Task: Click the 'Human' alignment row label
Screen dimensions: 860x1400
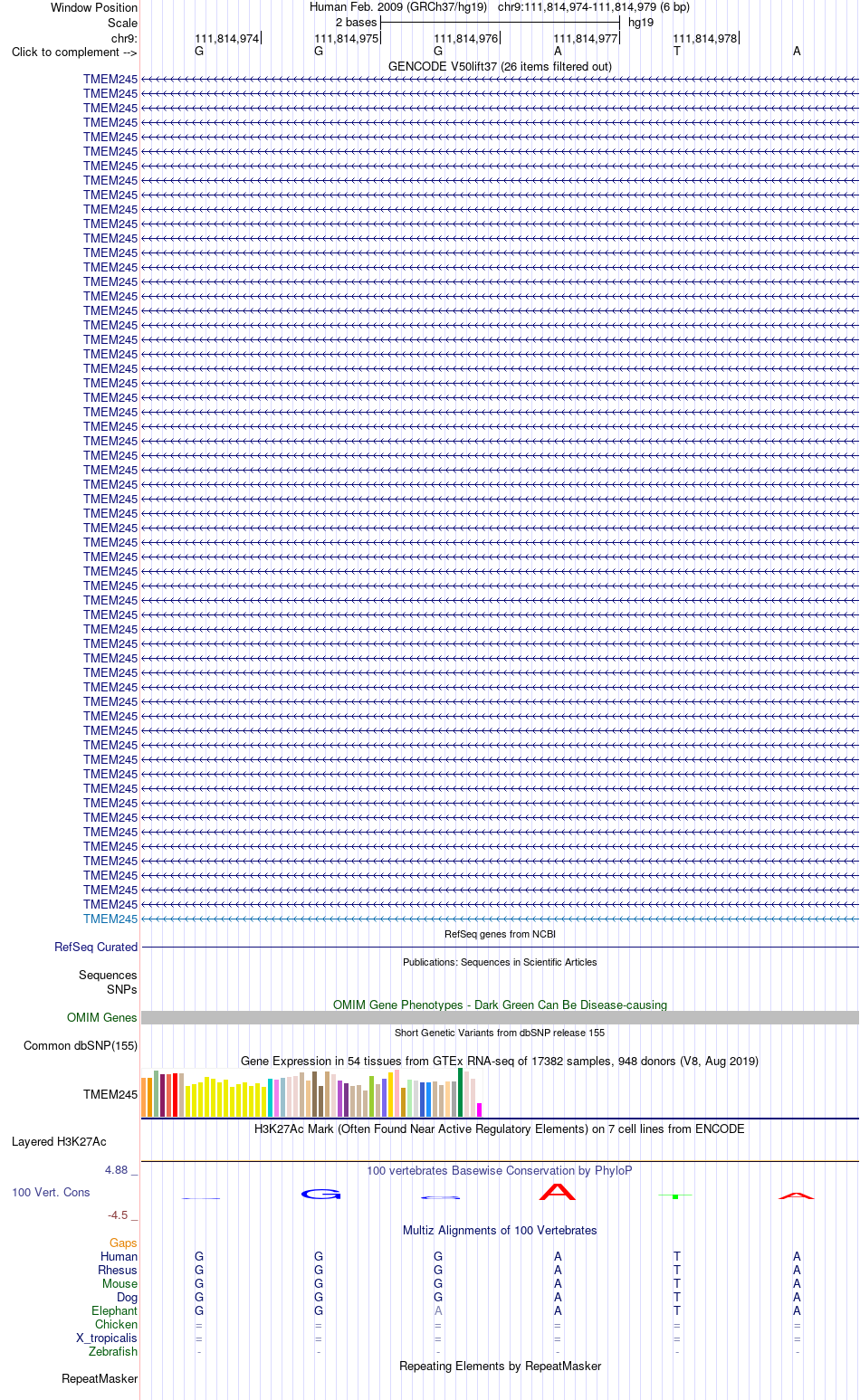Action: pos(119,1257)
